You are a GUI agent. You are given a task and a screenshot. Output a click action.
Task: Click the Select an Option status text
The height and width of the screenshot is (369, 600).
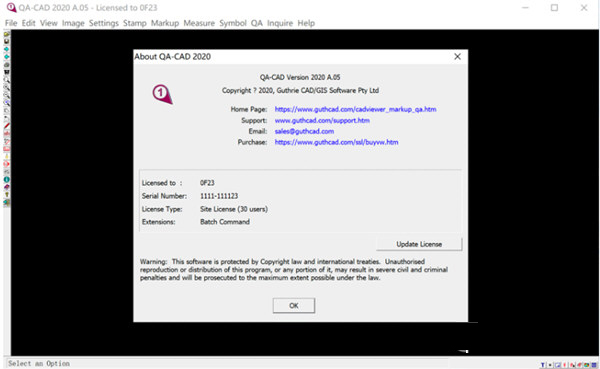click(39, 364)
